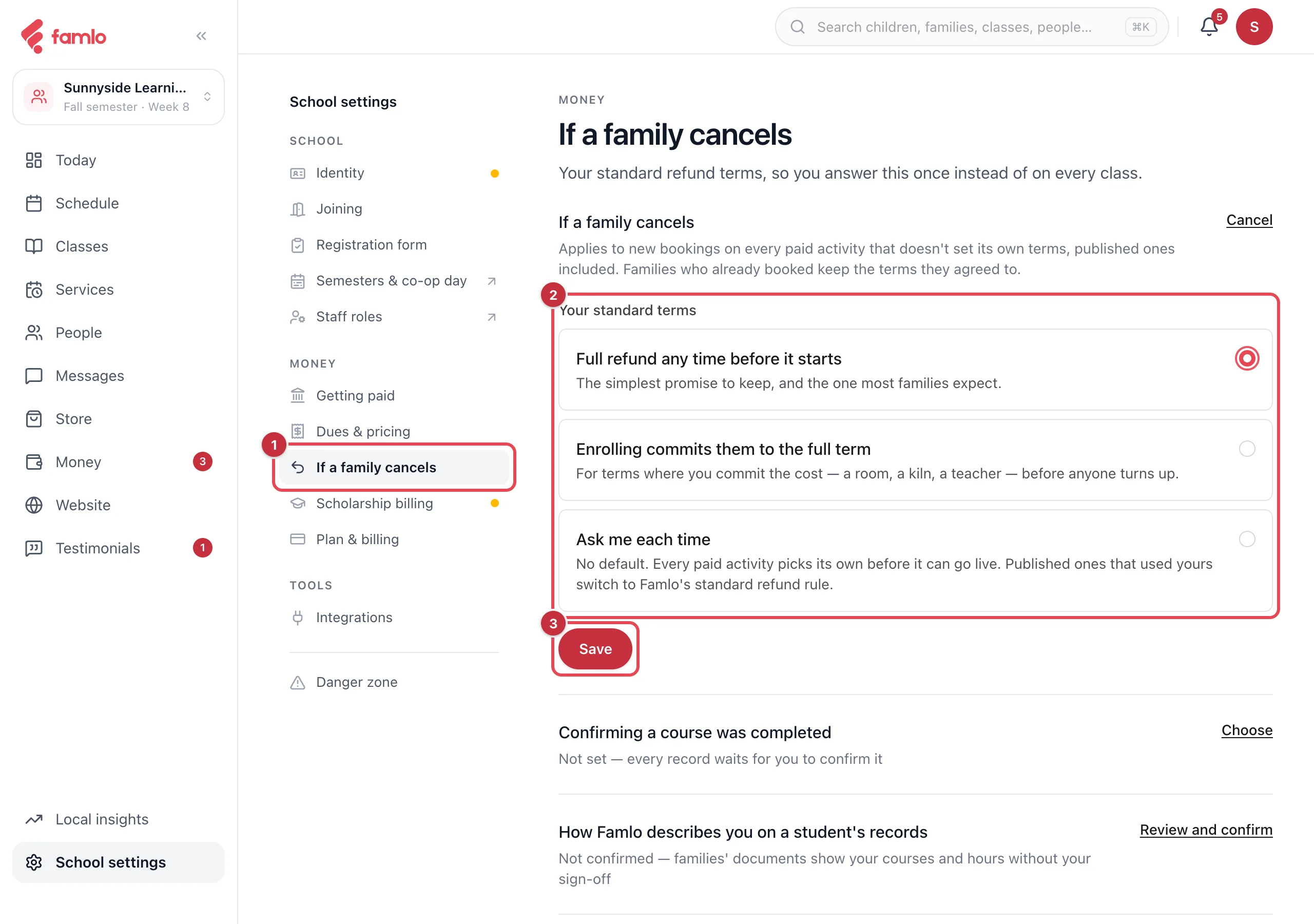Click the Cancel link
Viewport: 1314px width, 924px height.
pyautogui.click(x=1249, y=220)
